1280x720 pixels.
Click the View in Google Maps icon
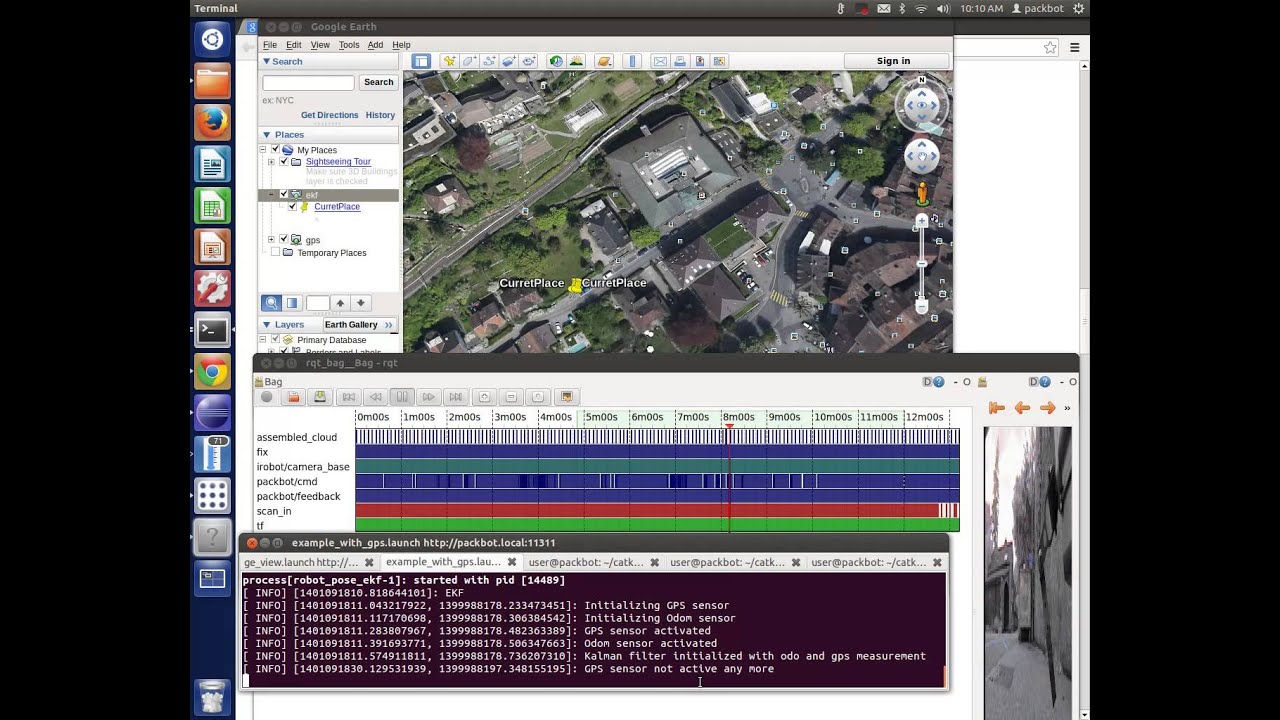click(719, 61)
